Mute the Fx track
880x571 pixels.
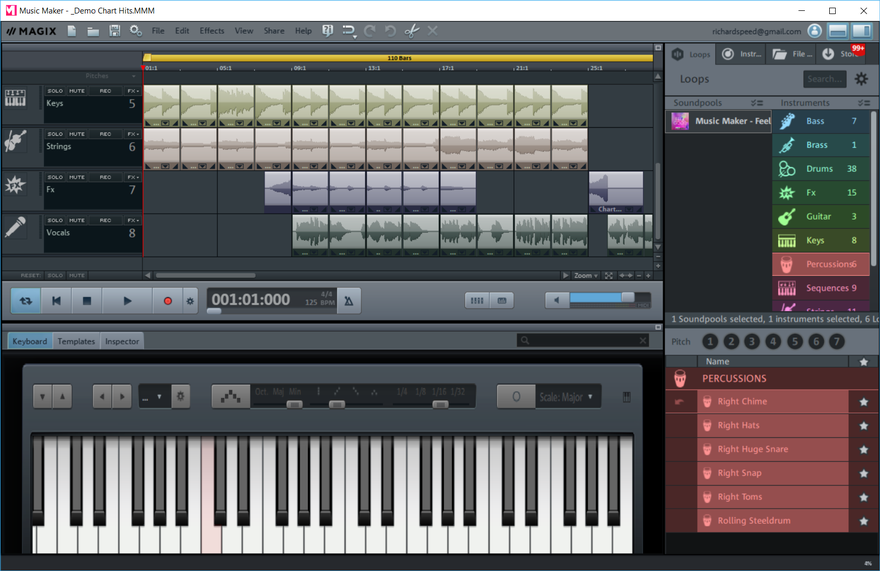(77, 177)
